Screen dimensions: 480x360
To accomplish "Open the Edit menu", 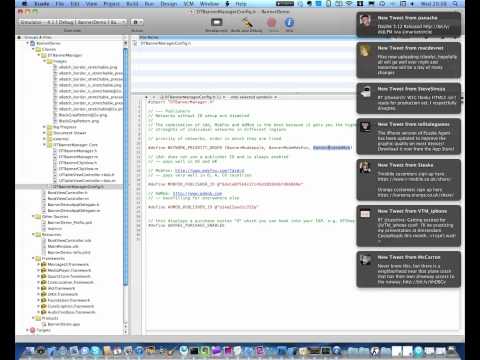I will tap(75, 4).
